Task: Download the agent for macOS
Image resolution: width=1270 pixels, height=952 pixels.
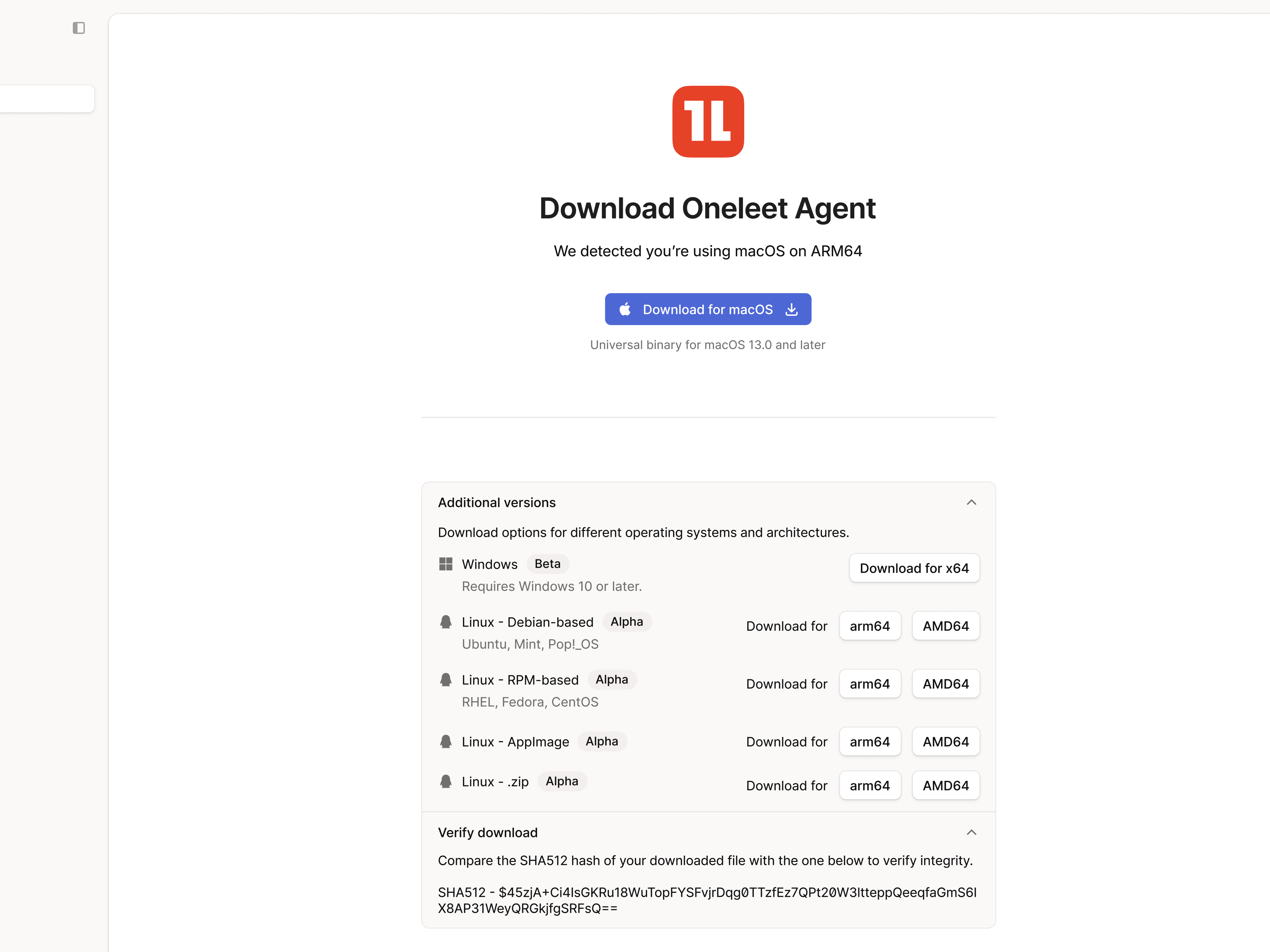Action: click(708, 309)
